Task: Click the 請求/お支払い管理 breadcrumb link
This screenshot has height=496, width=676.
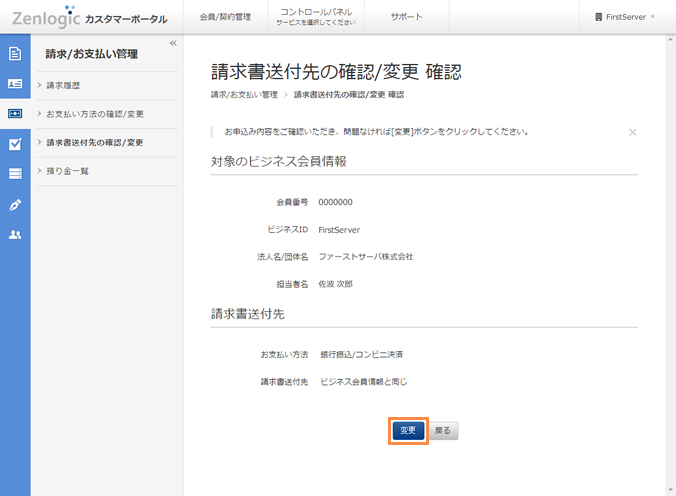Action: [x=244, y=95]
